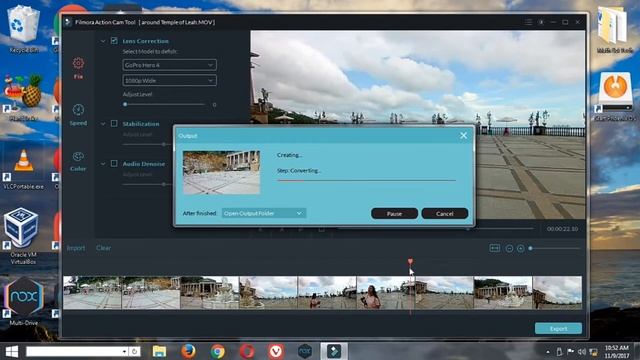Click the timeline zoom in icon
The image size is (640, 360).
(520, 248)
